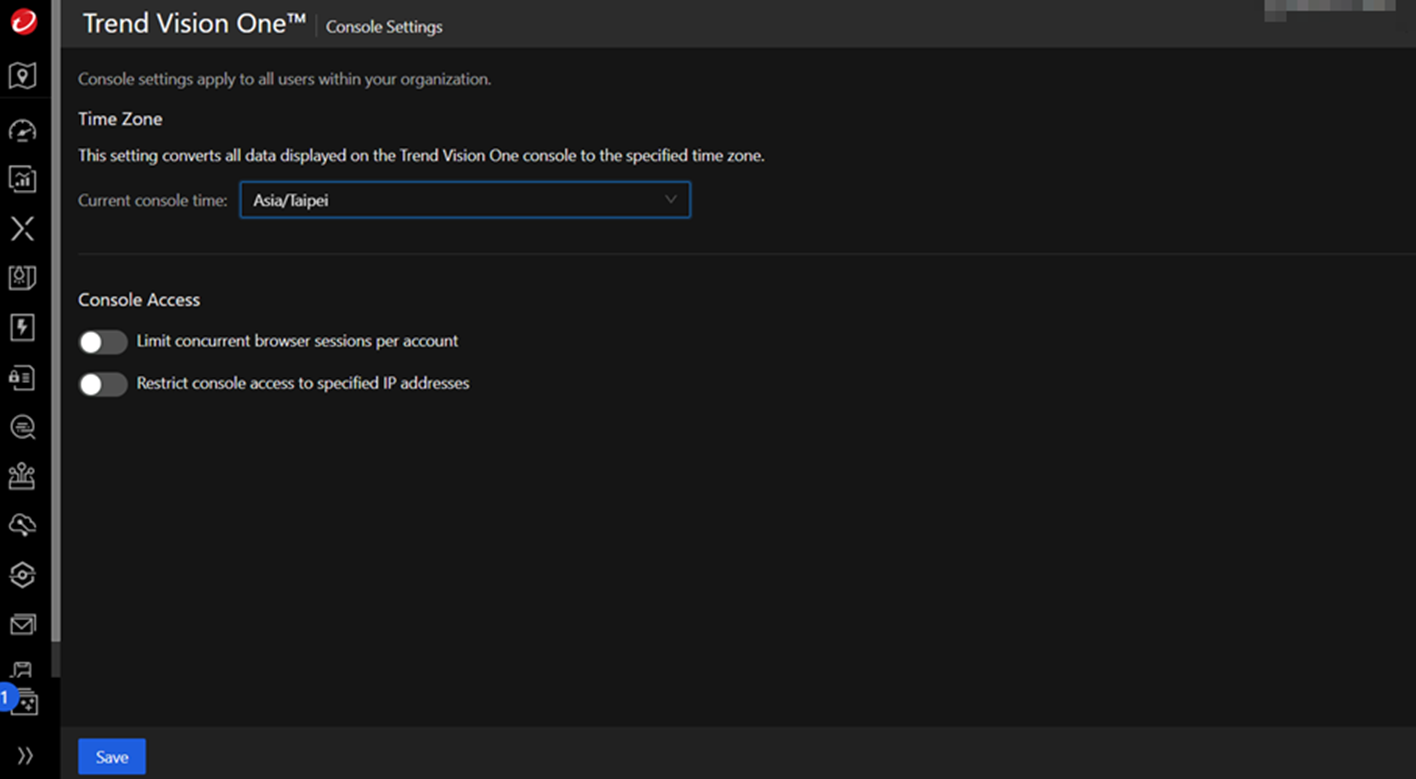The height and width of the screenshot is (779, 1416).
Task: Open the map pin icon in sidebar
Action: point(22,75)
